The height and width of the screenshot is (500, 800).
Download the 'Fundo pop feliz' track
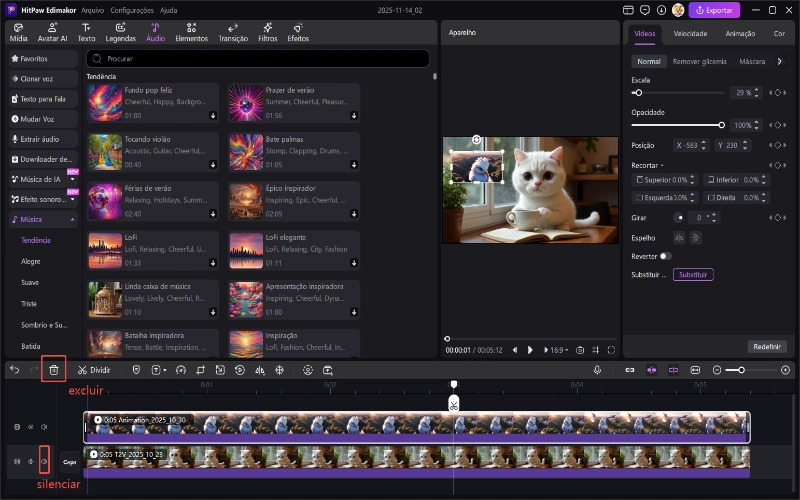pyautogui.click(x=213, y=115)
